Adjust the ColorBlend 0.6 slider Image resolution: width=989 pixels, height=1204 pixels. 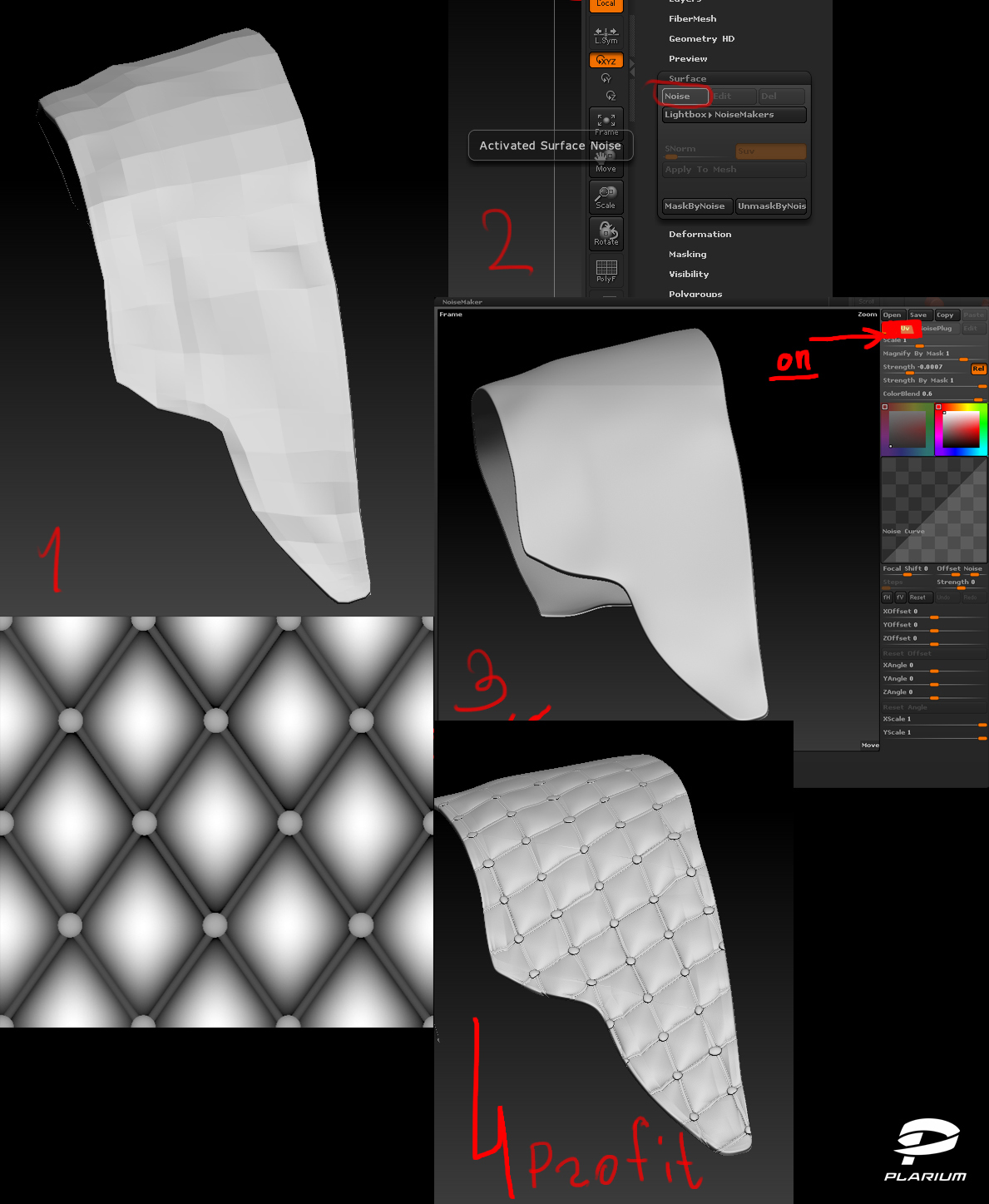point(934,394)
